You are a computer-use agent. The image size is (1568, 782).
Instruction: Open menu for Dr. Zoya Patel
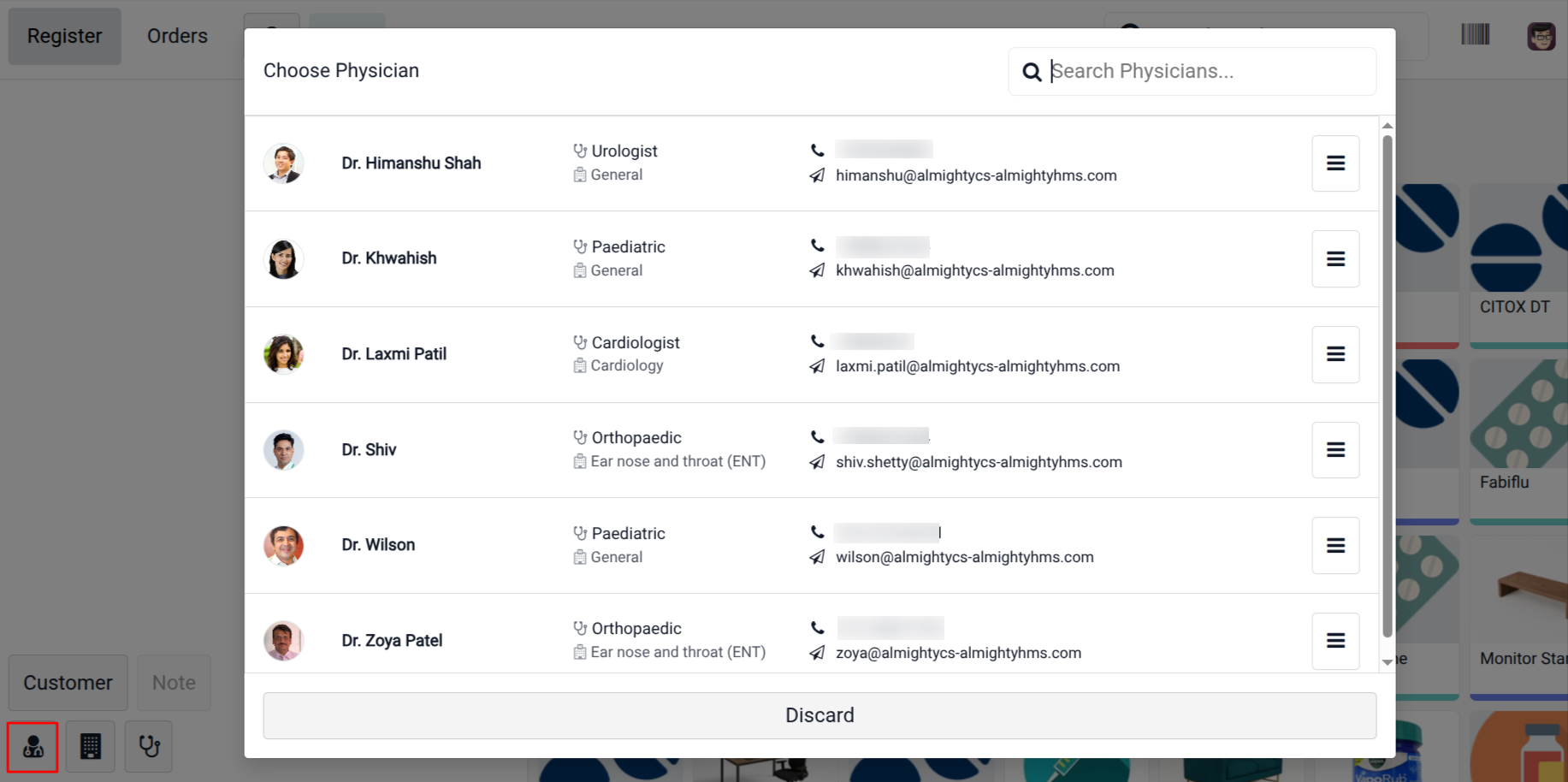[x=1335, y=641]
